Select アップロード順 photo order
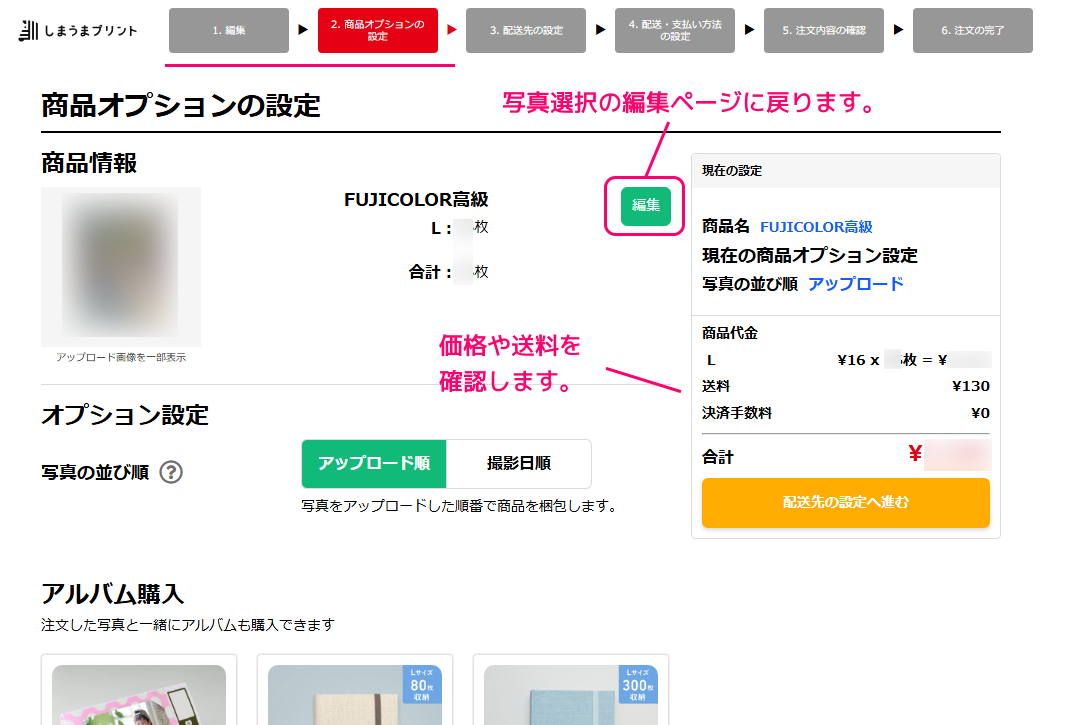The width and height of the screenshot is (1065, 725). coord(374,464)
